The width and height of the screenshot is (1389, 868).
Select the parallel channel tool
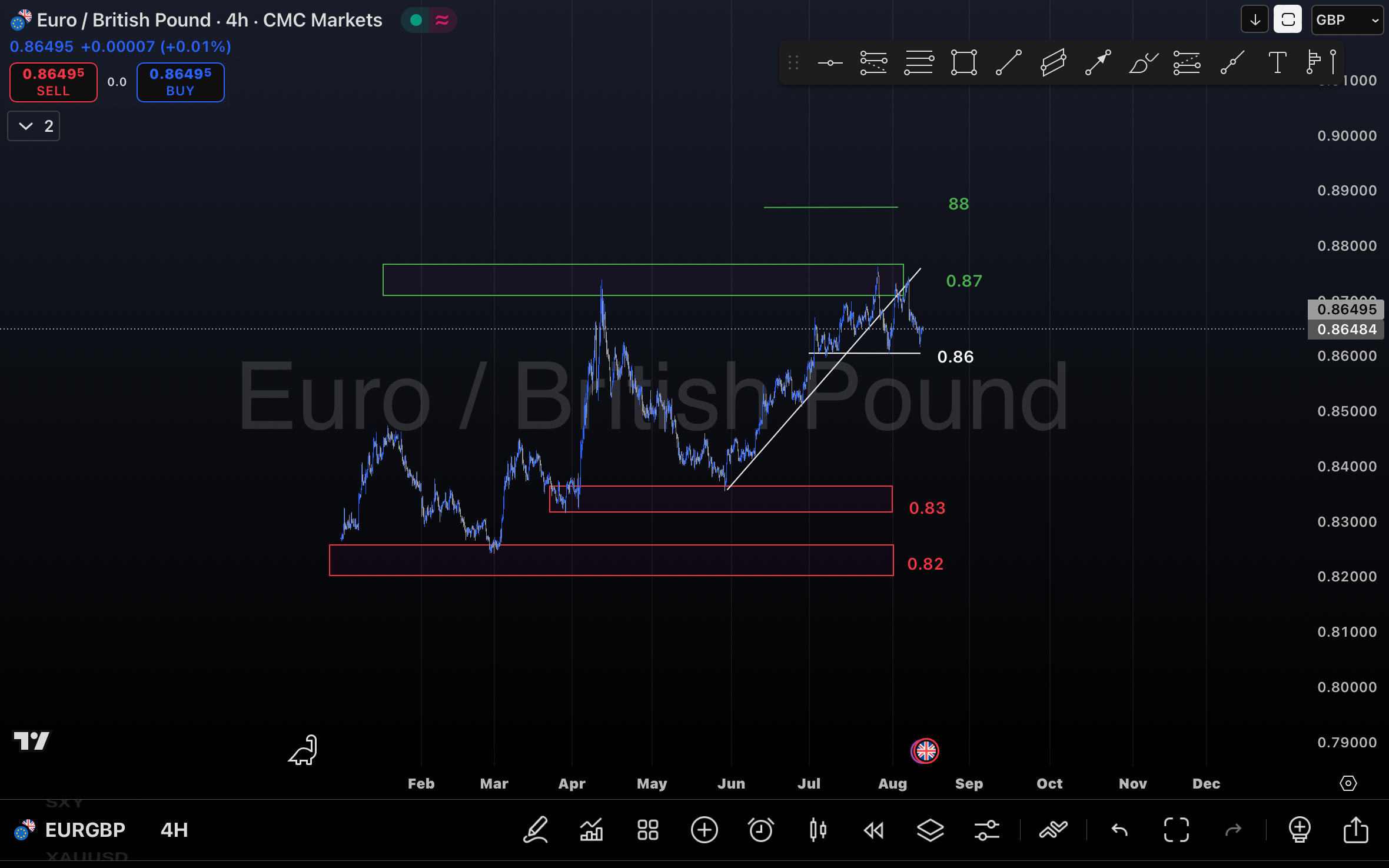(1053, 63)
